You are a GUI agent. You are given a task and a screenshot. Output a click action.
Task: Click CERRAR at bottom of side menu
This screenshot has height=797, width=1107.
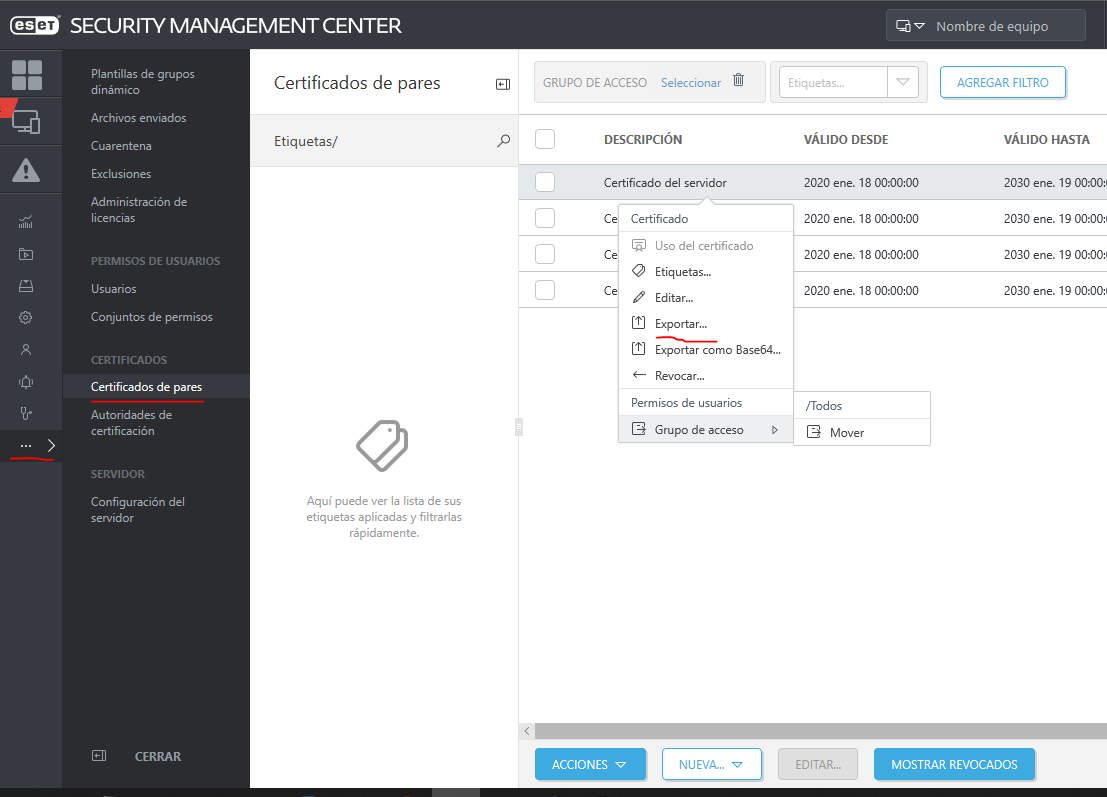(158, 756)
